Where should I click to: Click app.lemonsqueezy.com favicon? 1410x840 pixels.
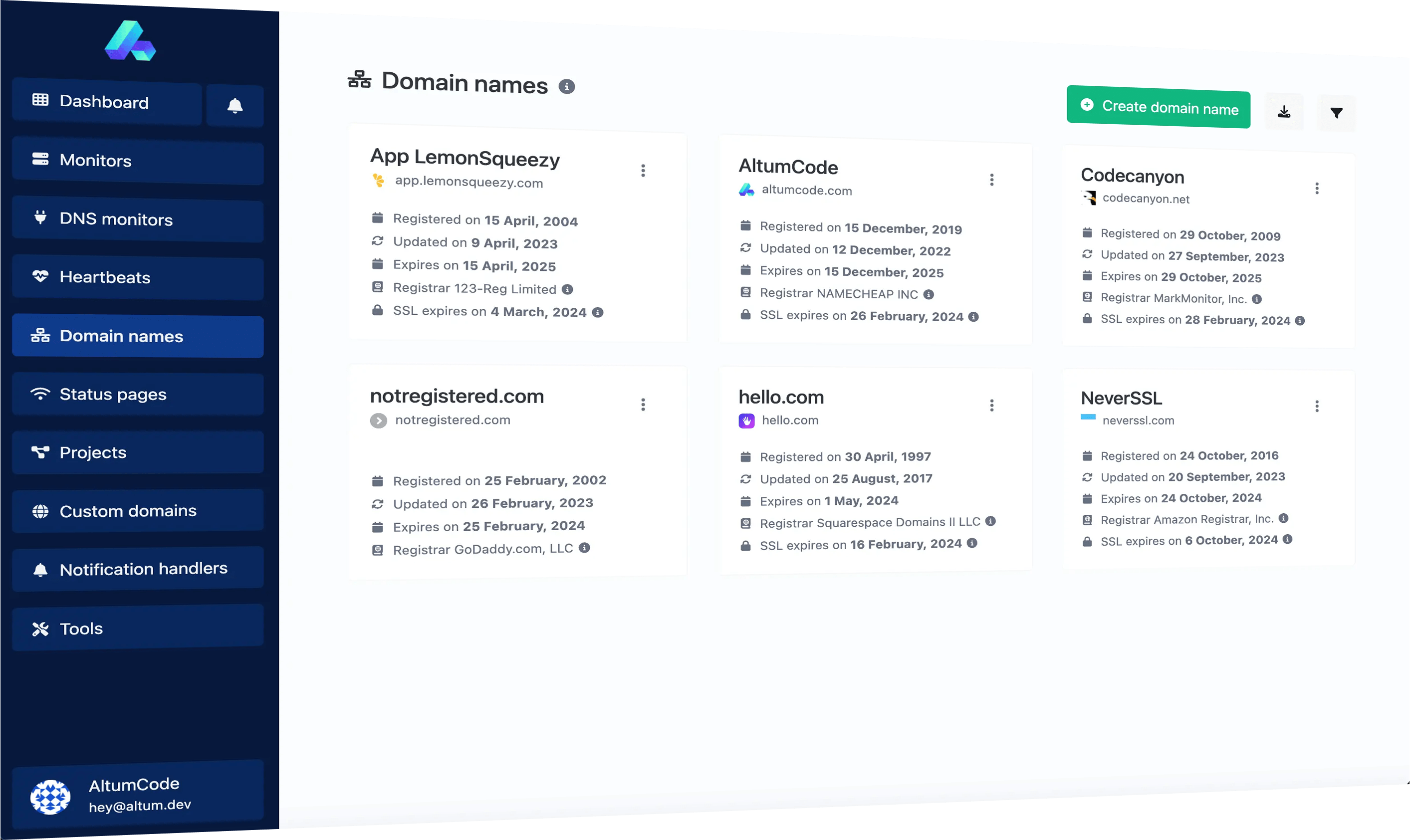pos(378,181)
